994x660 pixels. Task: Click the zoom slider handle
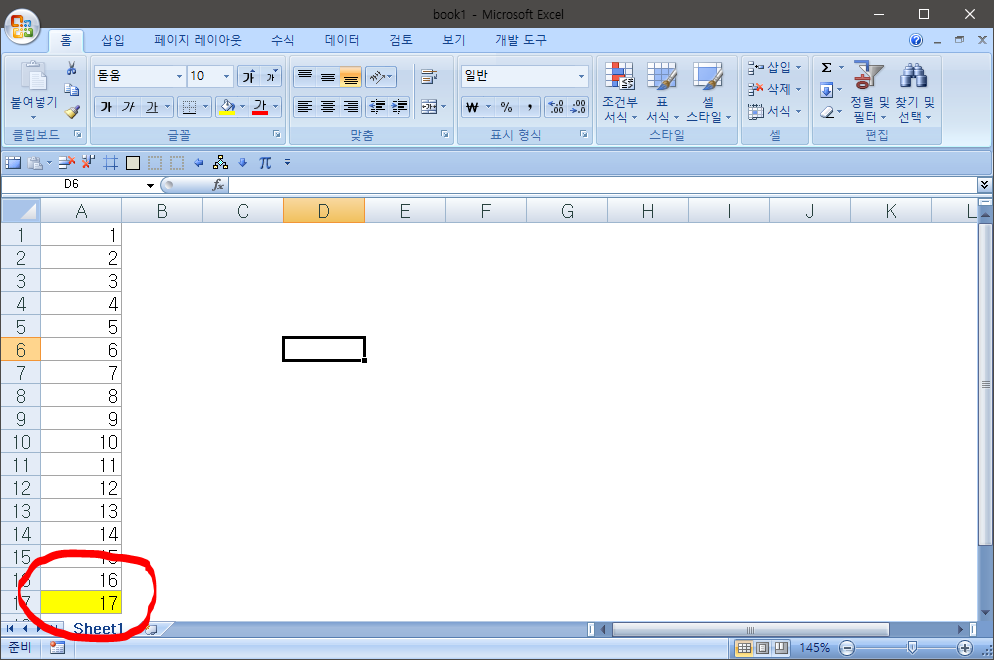coord(912,647)
